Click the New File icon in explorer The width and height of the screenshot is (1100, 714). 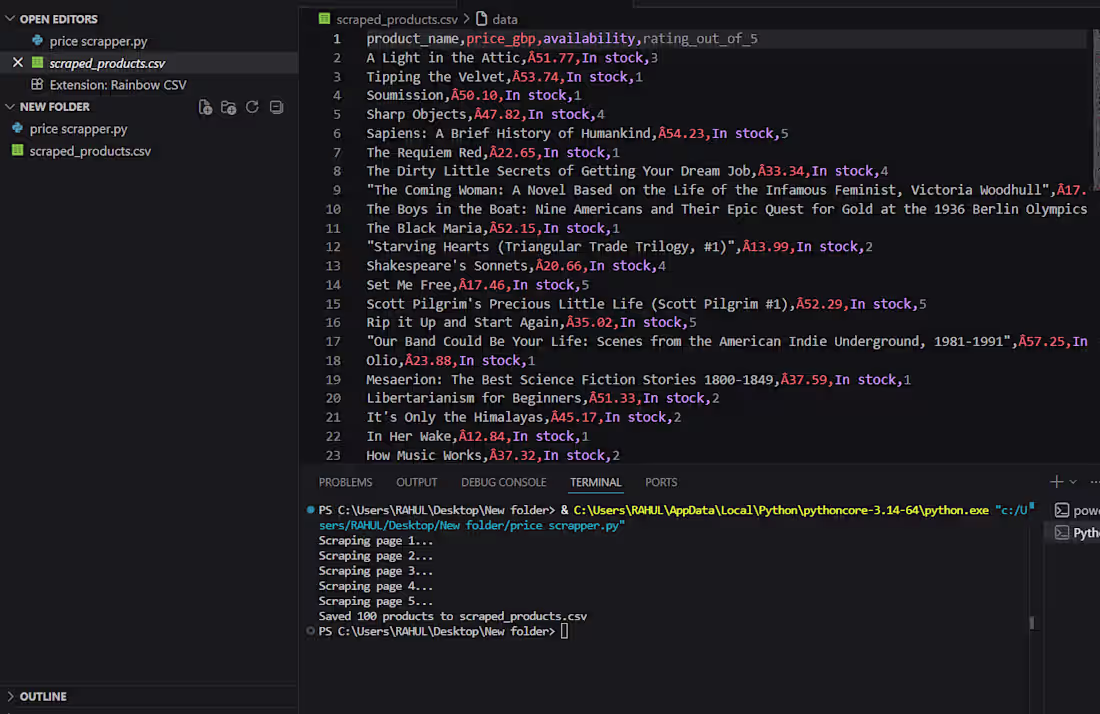pyautogui.click(x=205, y=107)
